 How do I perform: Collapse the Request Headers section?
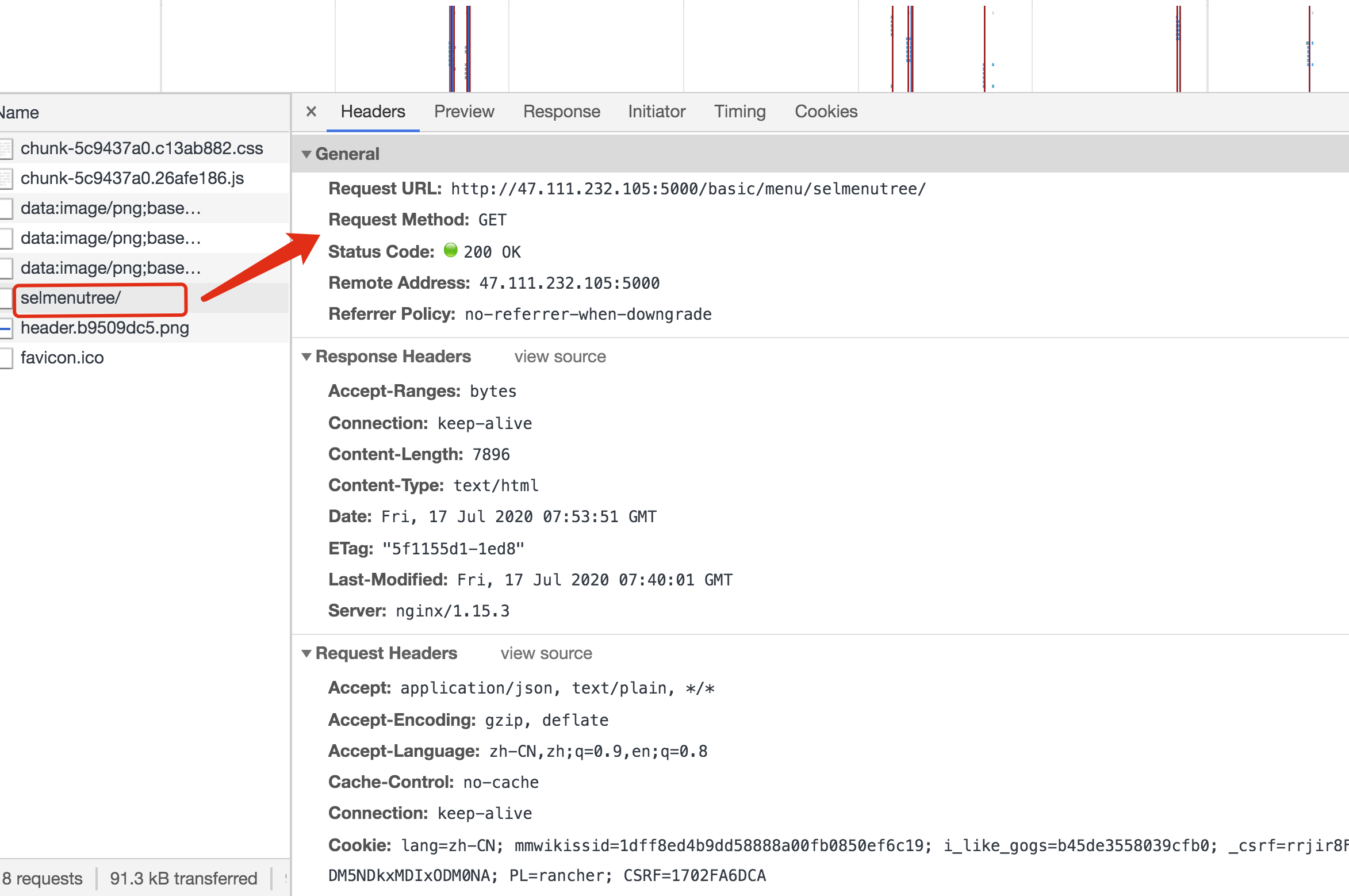[306, 653]
